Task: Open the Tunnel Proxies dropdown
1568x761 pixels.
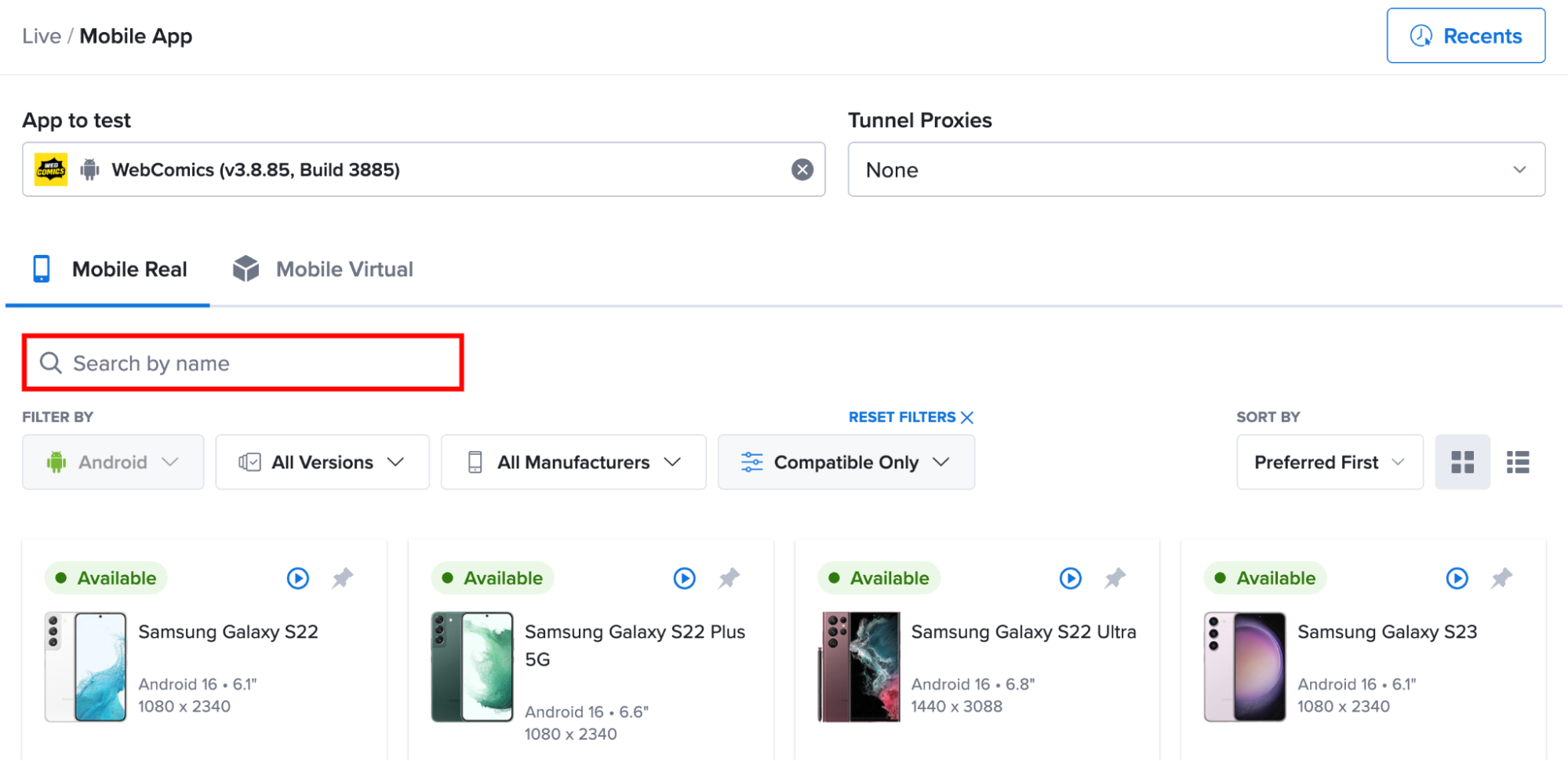Action: tap(1196, 169)
